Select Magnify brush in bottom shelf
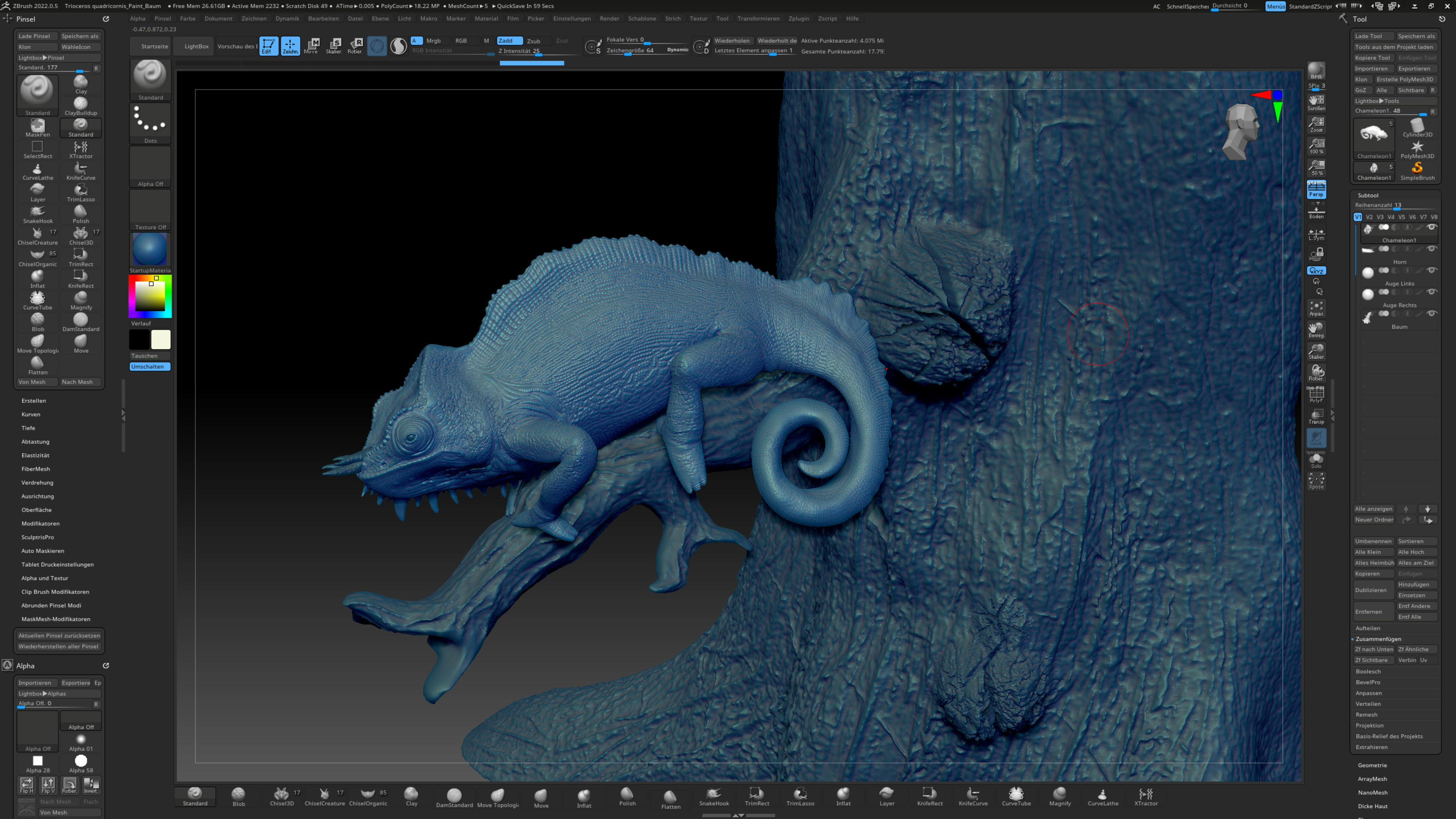The height and width of the screenshot is (819, 1456). [x=1060, y=797]
